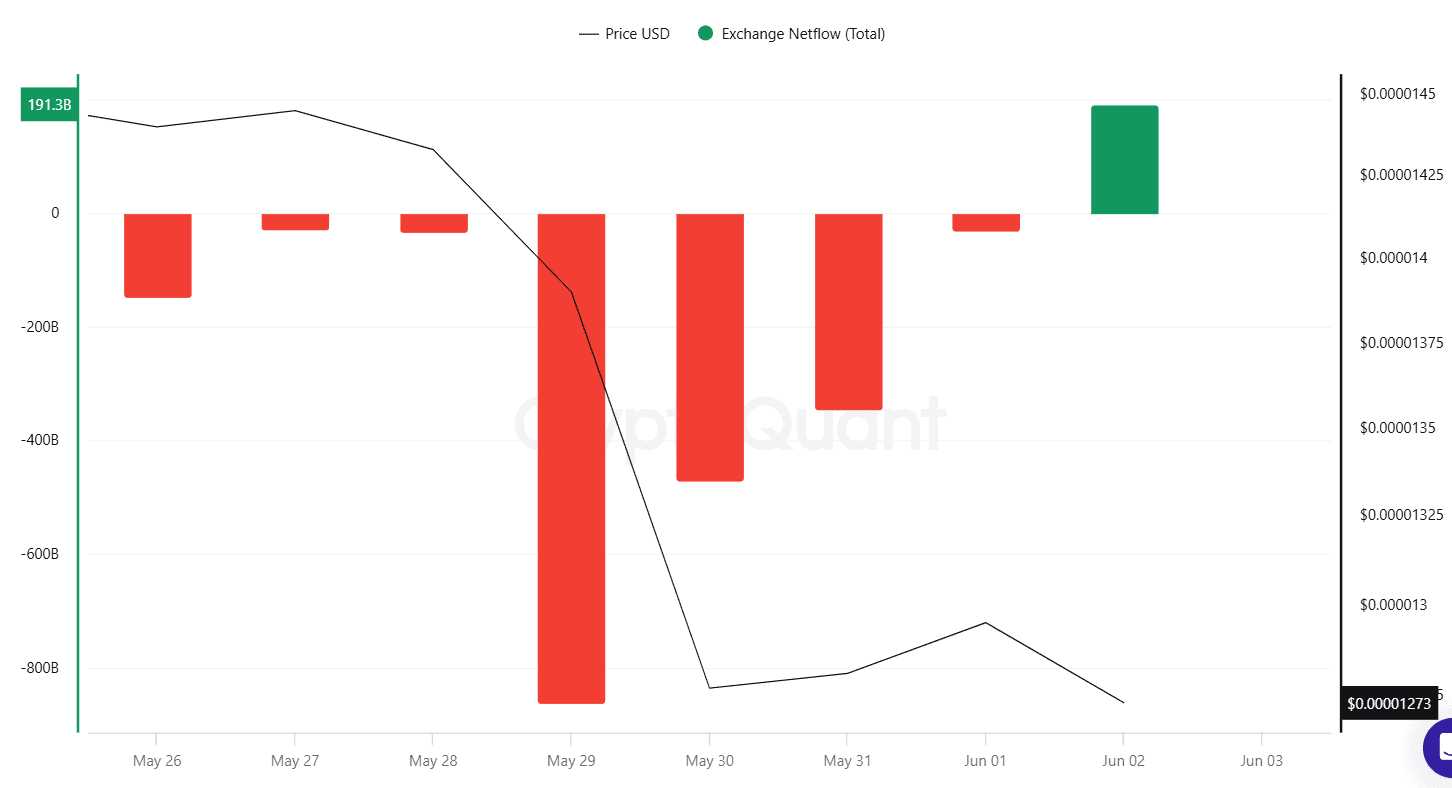Toggle the Exchange Netflow (Total) legend label
The image size is (1452, 788).
coord(802,34)
